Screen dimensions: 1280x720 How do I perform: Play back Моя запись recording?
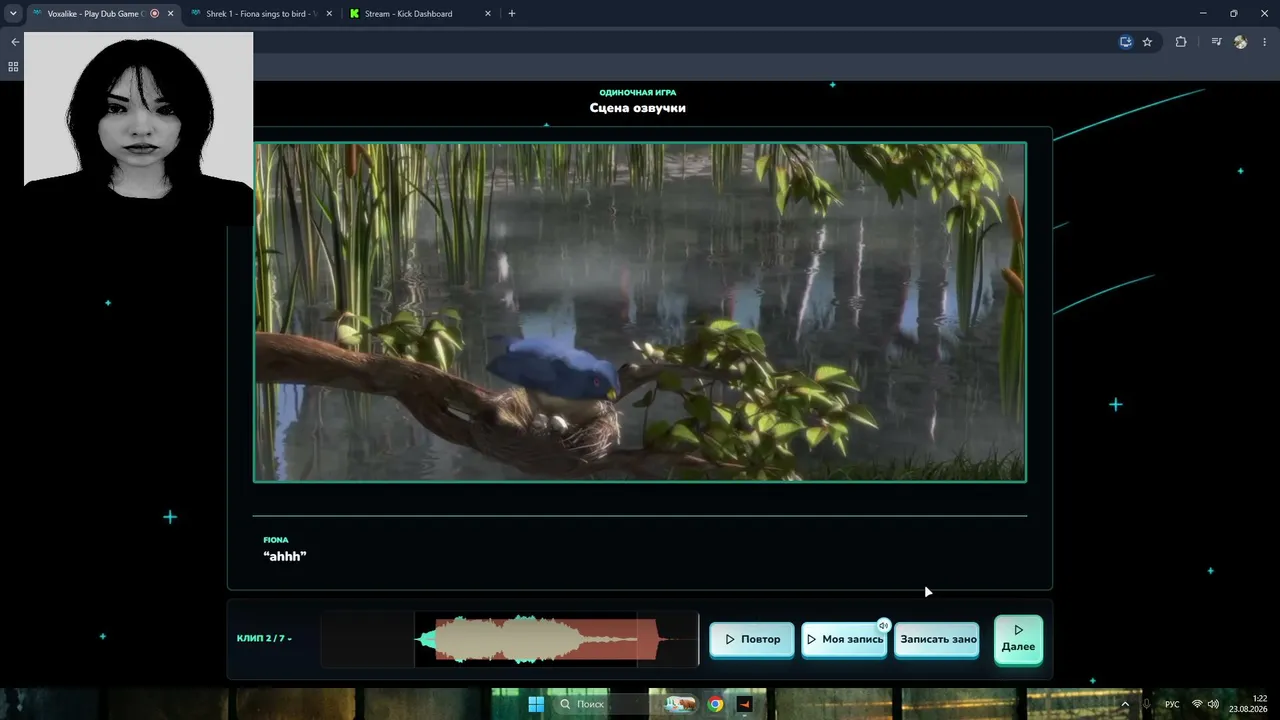coord(844,639)
